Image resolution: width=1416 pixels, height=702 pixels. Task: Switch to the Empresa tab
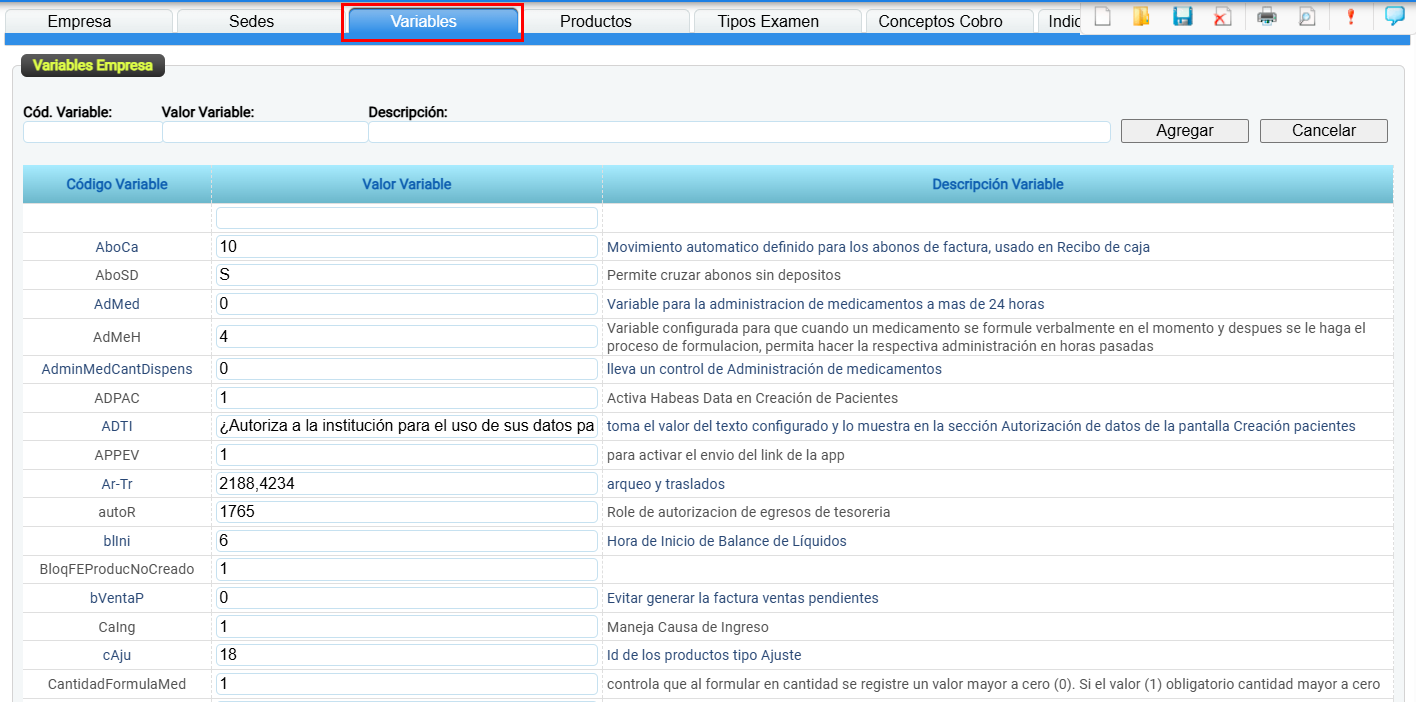tap(80, 21)
